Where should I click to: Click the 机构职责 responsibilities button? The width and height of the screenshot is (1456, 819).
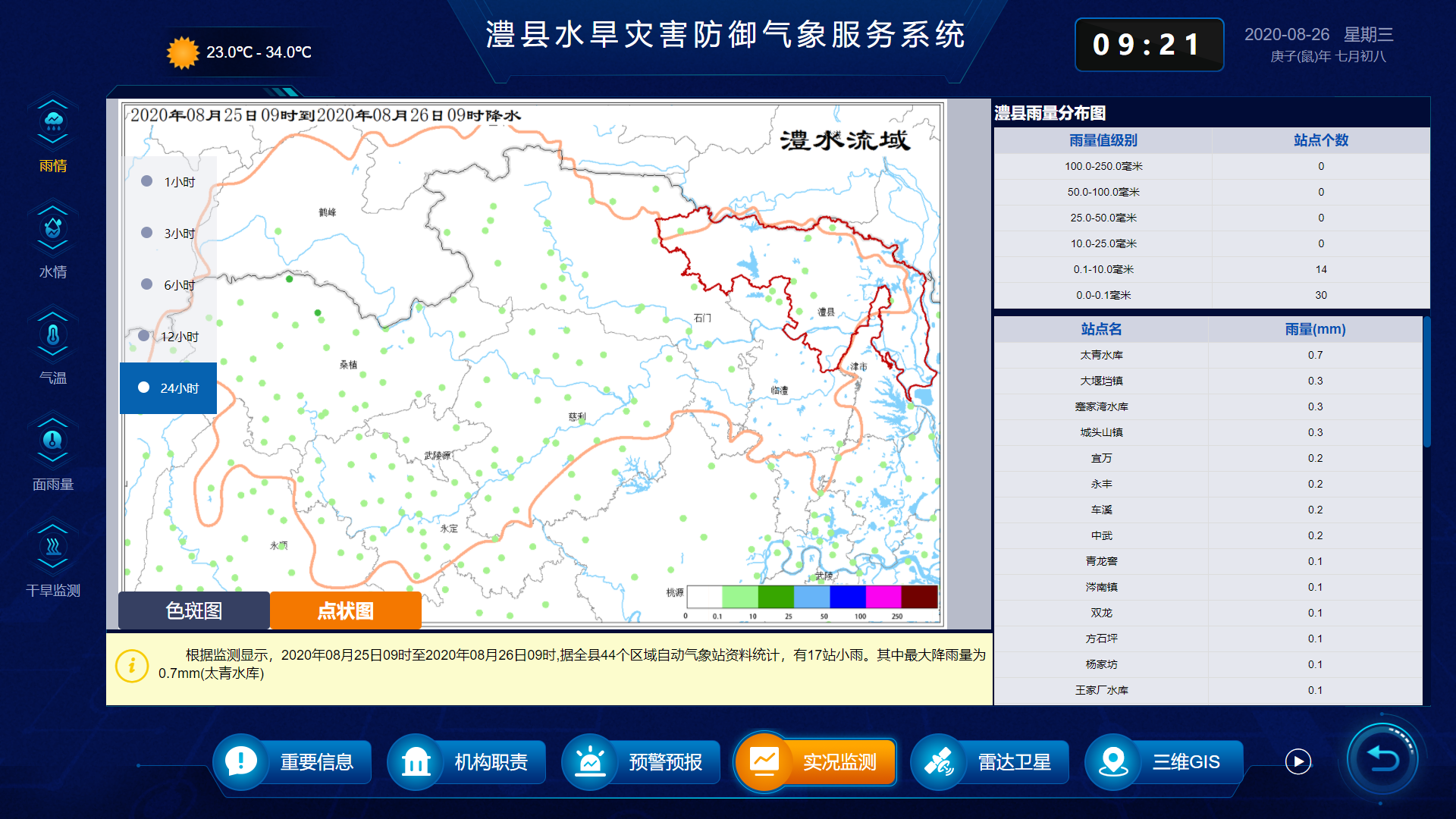[x=466, y=762]
